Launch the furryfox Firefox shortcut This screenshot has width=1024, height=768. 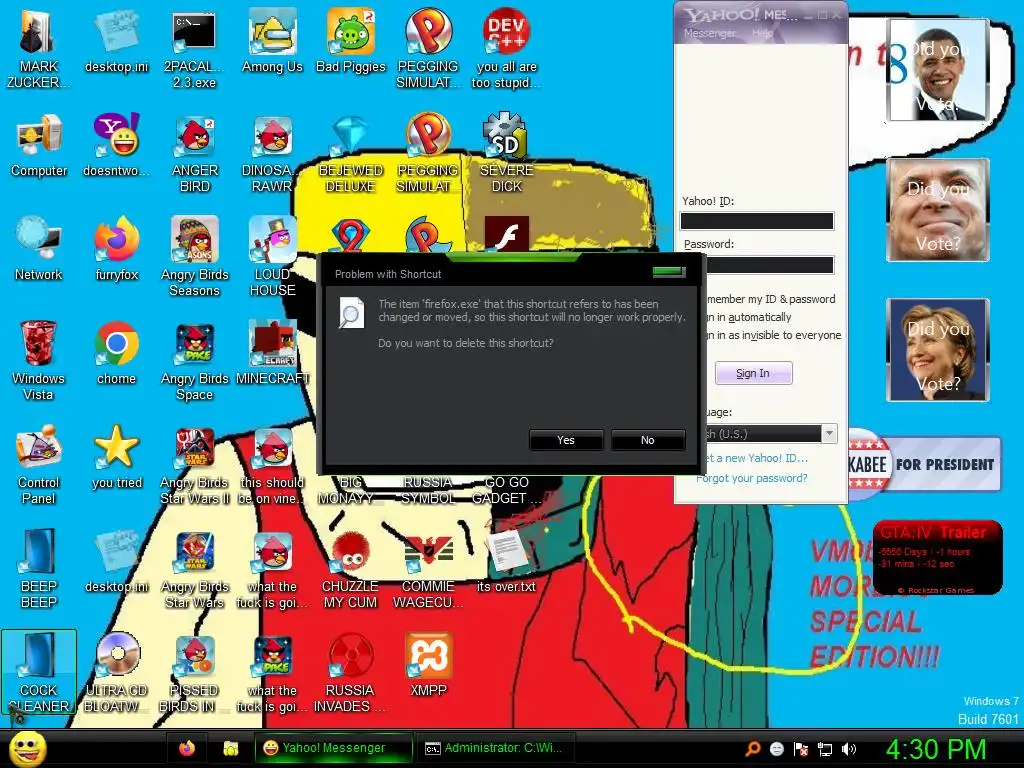(x=116, y=249)
